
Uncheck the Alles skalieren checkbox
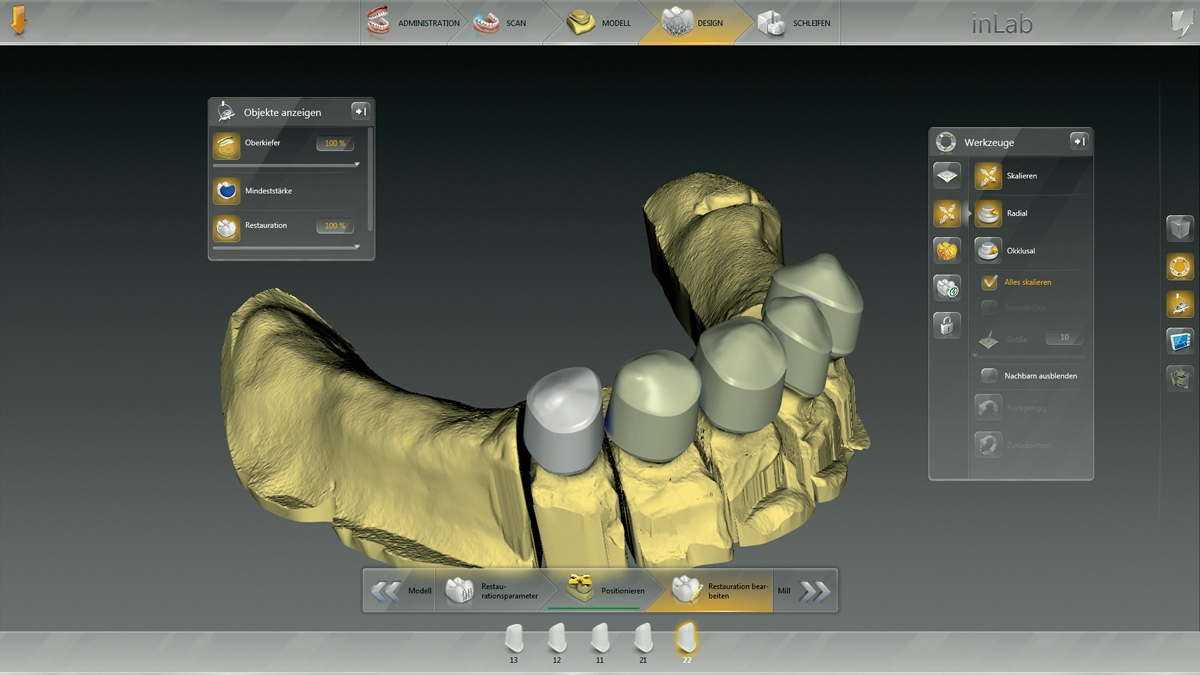989,283
